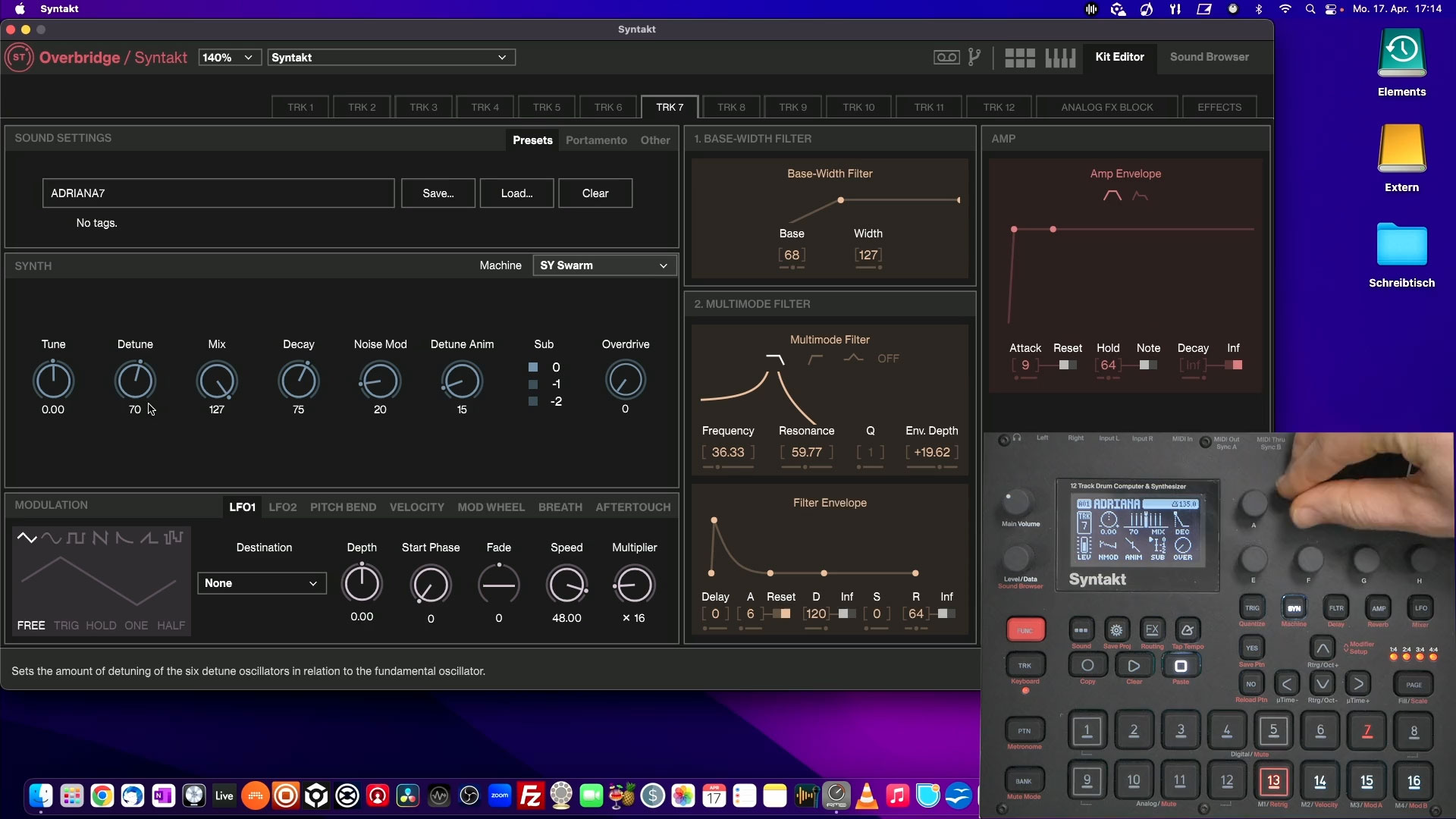Select second Amp Envelope shape icon
1456x819 pixels.
click(1140, 196)
